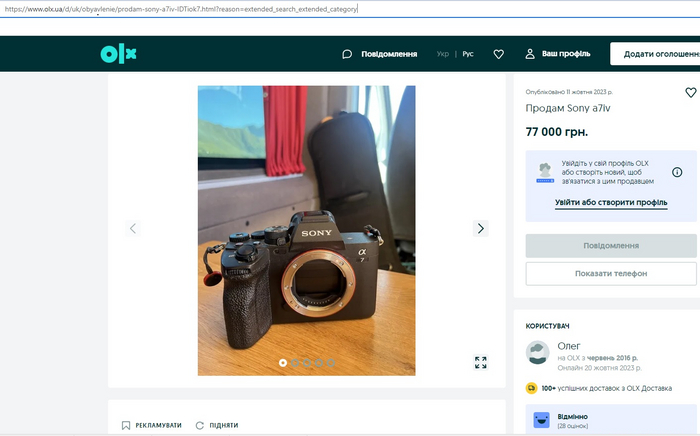Click Онлайн 20 жовтня 2023 text
This screenshot has height=436, width=700.
point(600,368)
